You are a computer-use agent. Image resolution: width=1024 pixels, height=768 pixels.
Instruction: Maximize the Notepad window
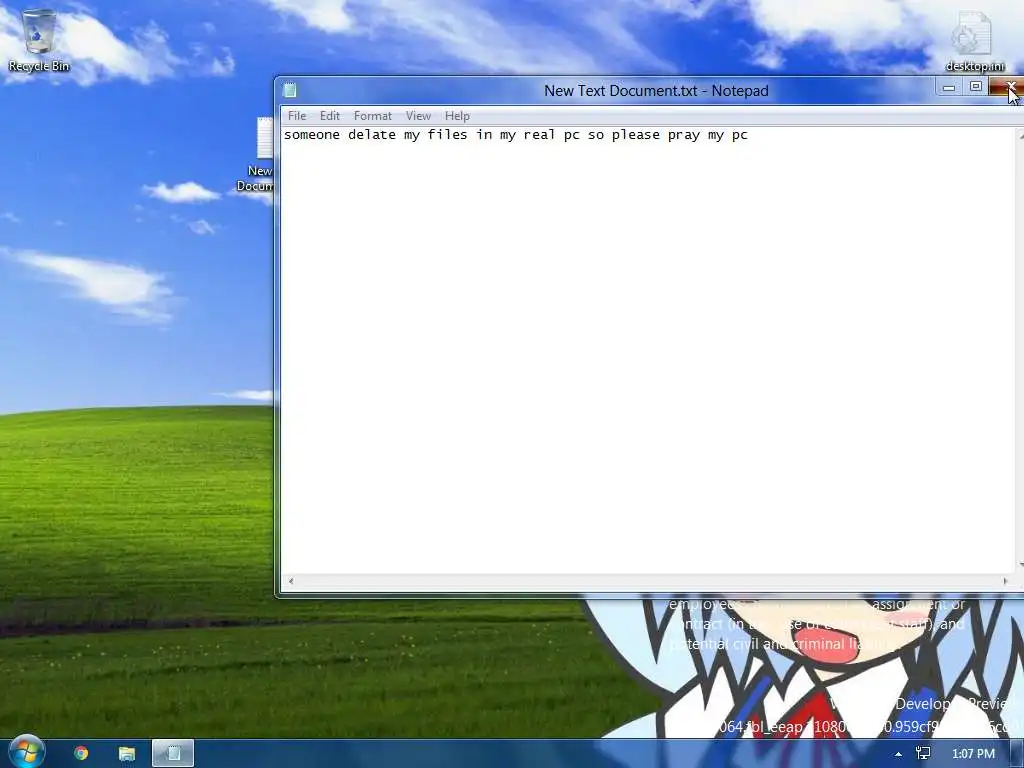976,87
